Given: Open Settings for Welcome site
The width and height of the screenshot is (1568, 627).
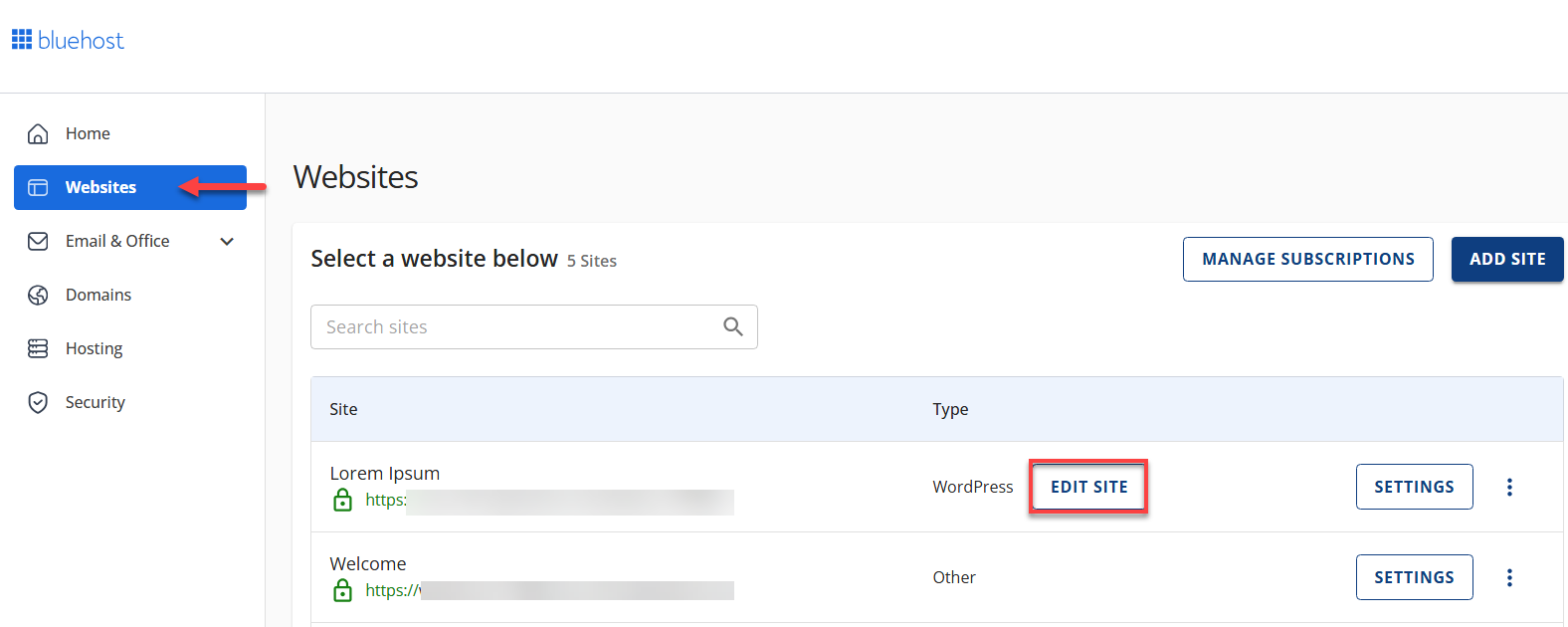Looking at the screenshot, I should click(x=1414, y=577).
